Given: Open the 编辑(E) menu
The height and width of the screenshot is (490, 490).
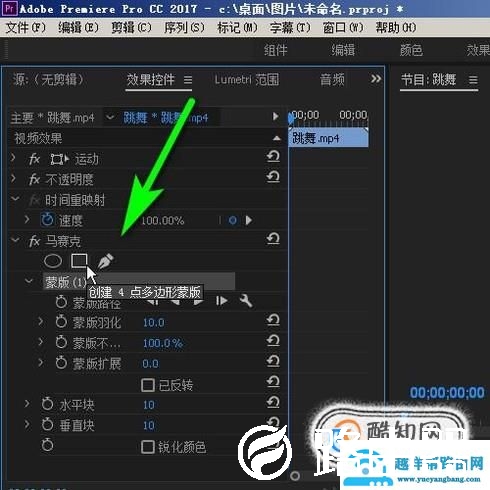Looking at the screenshot, I should pyautogui.click(x=78, y=27).
